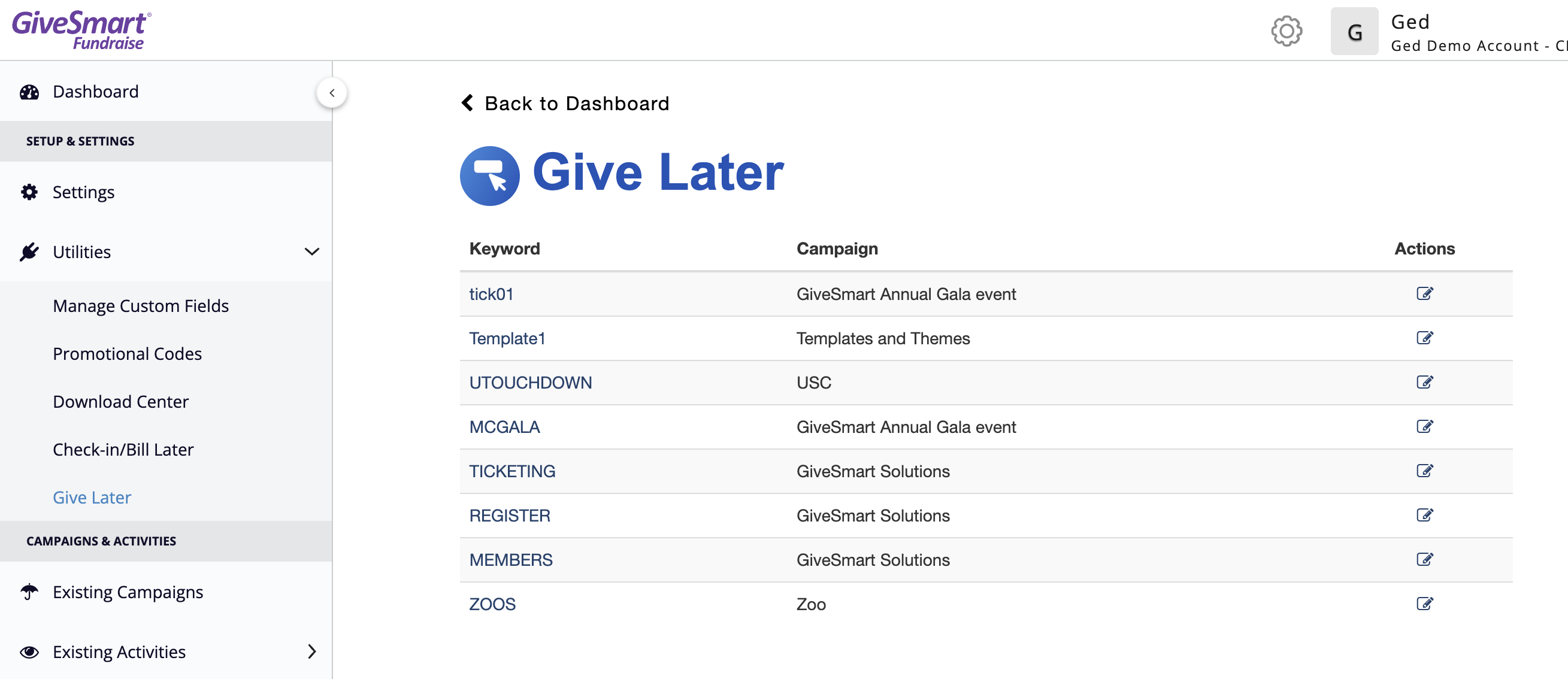Edit the Template1 row entry

[x=1424, y=338]
